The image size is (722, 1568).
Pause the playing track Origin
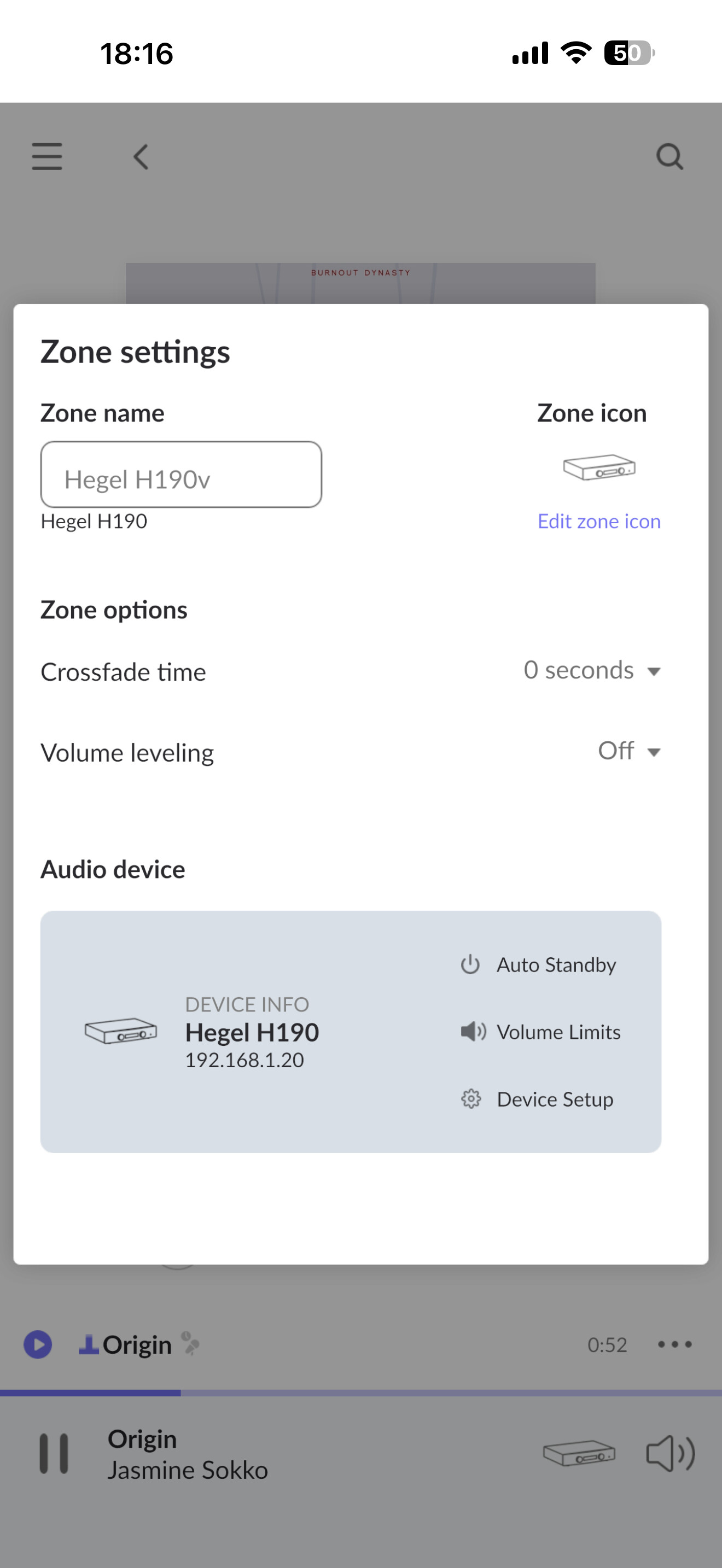(x=54, y=1454)
